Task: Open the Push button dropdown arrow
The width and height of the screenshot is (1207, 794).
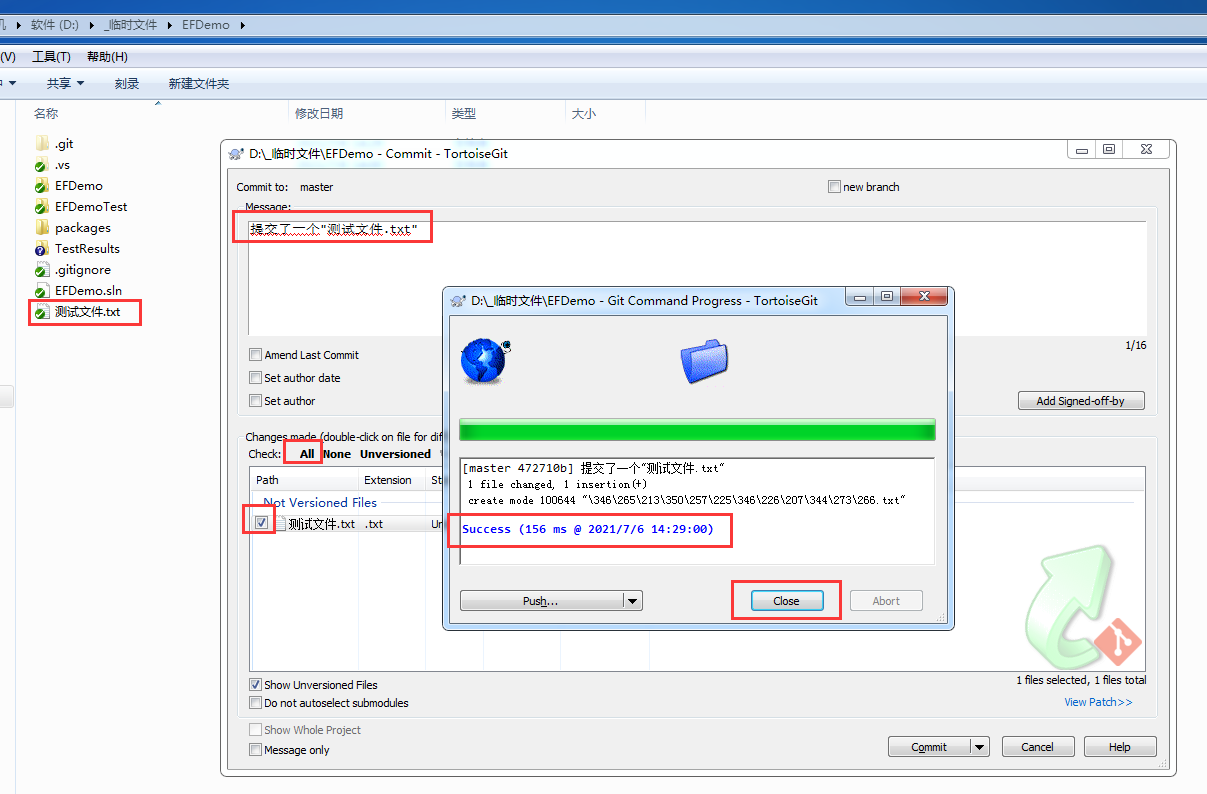Action: [x=632, y=601]
